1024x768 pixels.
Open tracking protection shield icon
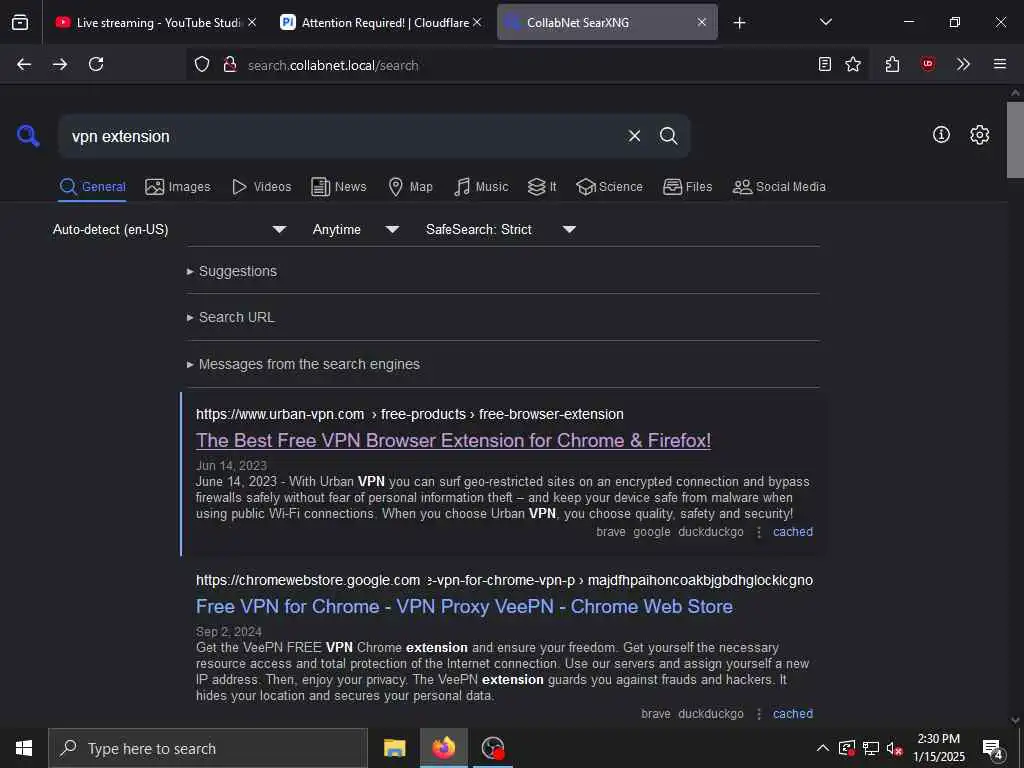pos(202,64)
